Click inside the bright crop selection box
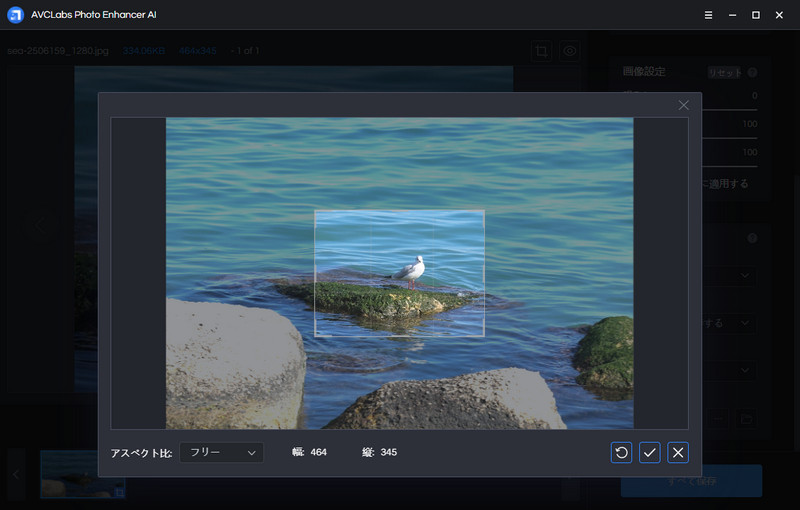This screenshot has width=800, height=510. pos(399,273)
